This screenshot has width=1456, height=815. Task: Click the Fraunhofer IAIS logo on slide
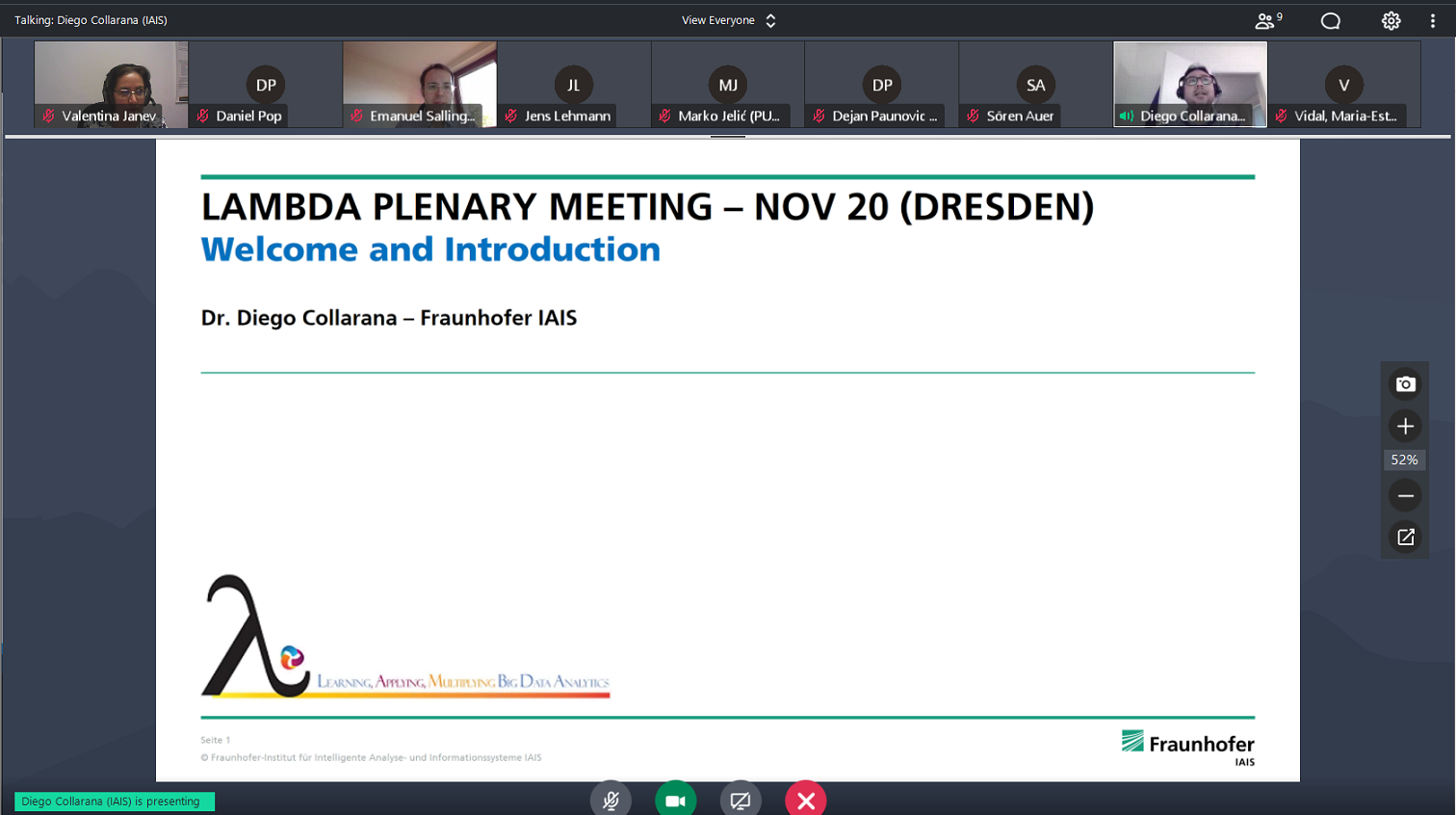(1188, 748)
